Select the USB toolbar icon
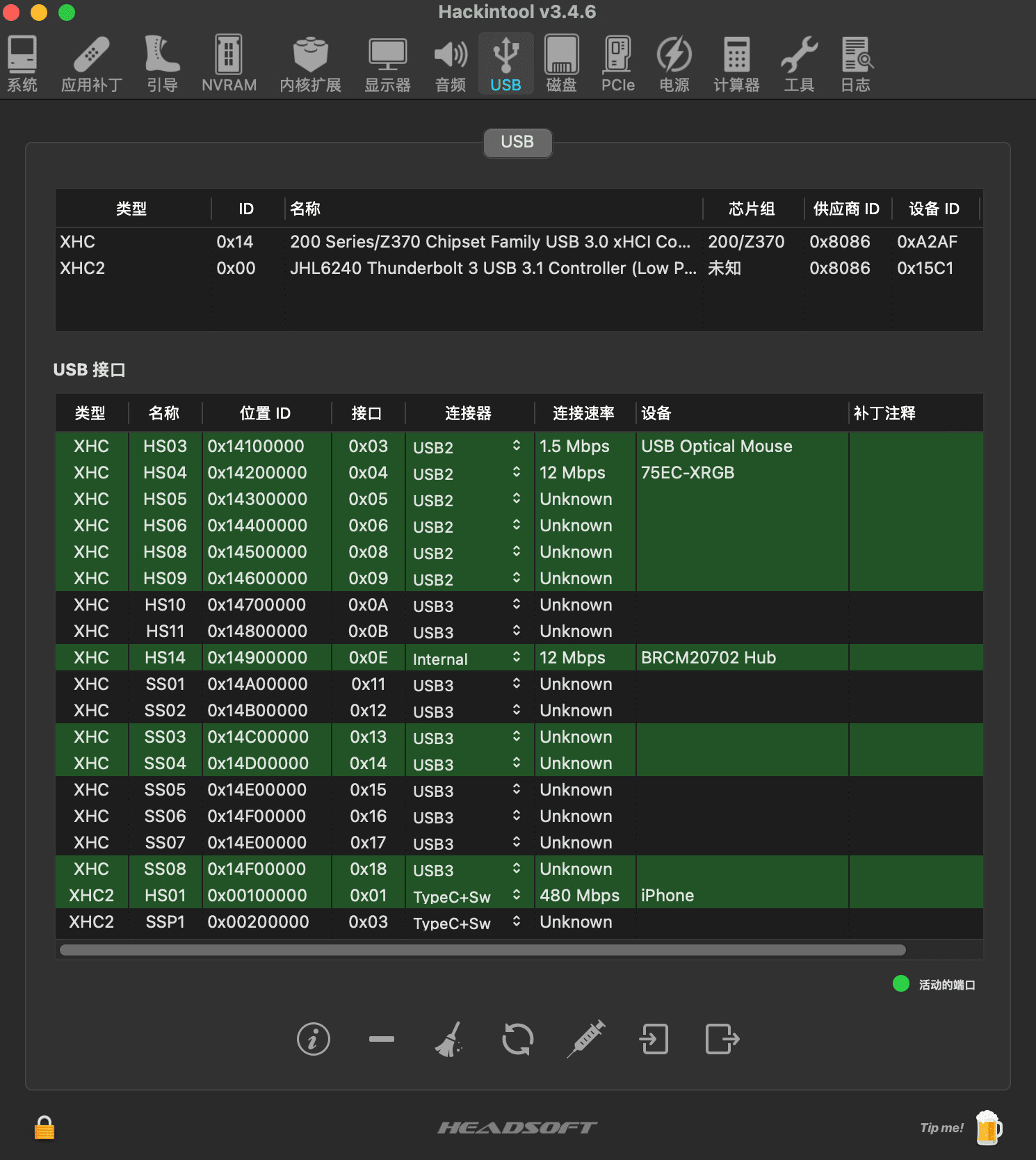Image resolution: width=1036 pixels, height=1160 pixels. coord(505,64)
